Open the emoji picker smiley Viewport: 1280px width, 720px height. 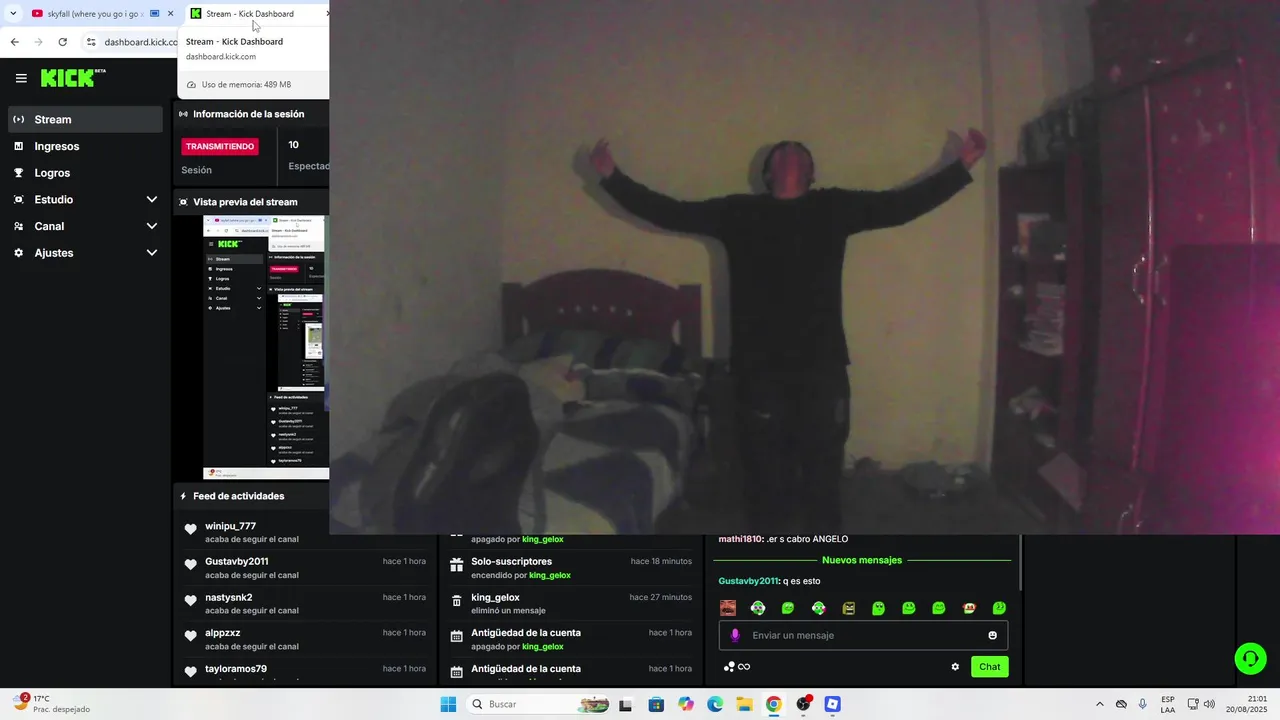coord(993,635)
